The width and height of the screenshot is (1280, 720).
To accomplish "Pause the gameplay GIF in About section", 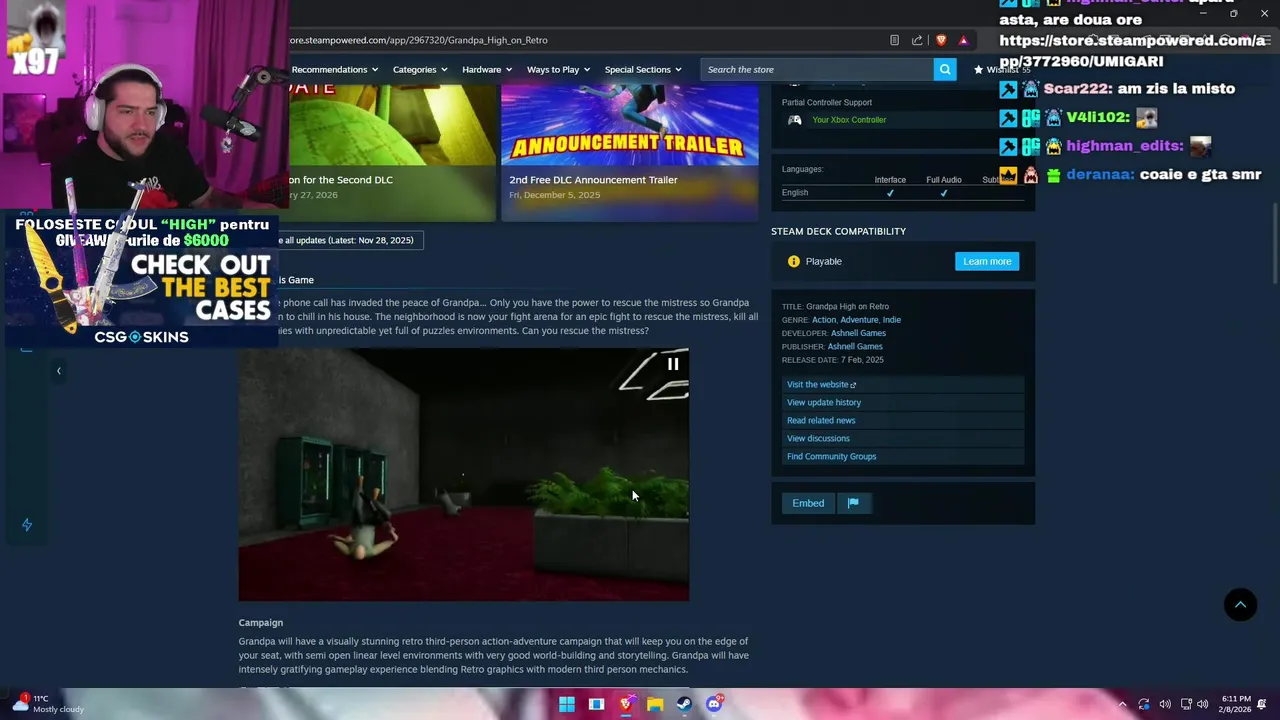I will coord(673,364).
